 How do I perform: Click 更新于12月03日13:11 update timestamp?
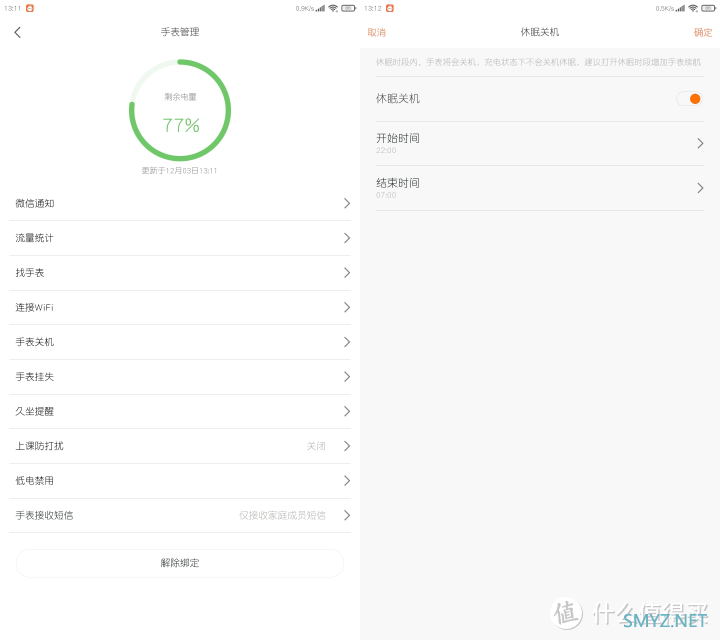[x=179, y=170]
